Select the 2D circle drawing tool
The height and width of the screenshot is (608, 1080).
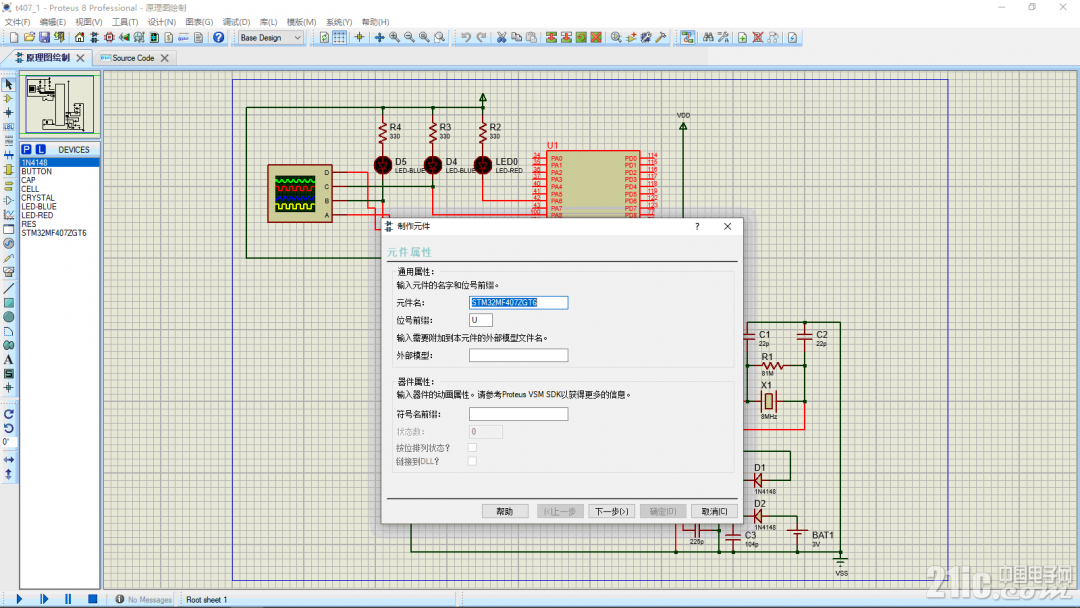click(8, 317)
